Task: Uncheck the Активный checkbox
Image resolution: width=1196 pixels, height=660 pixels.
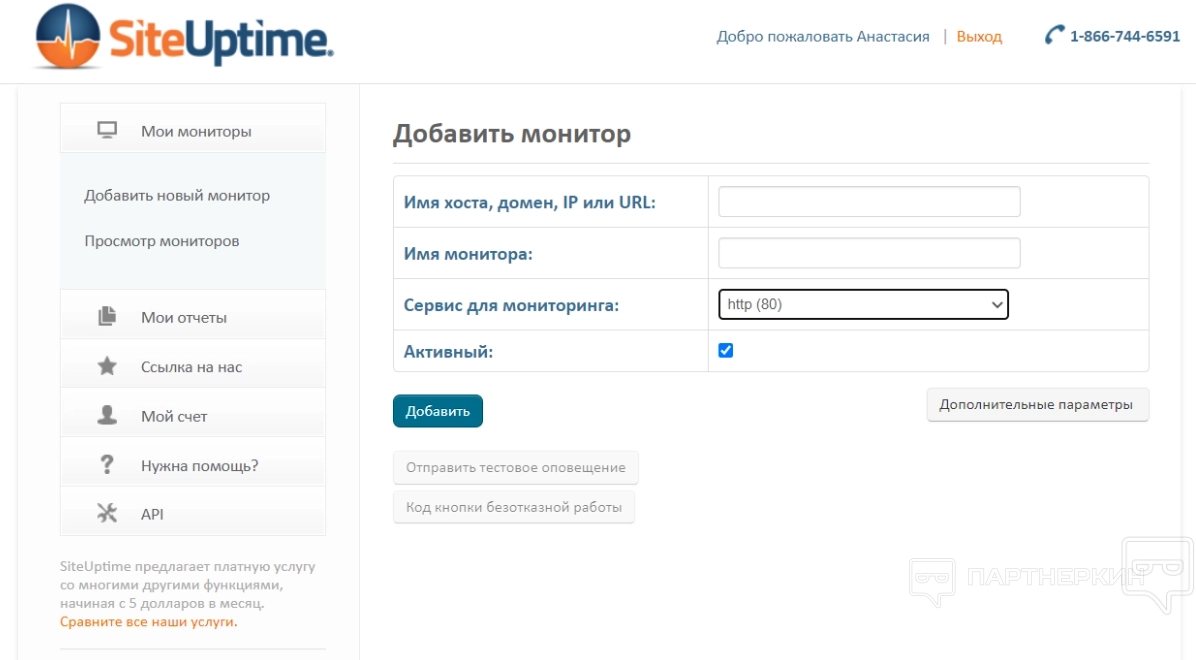Action: (726, 351)
